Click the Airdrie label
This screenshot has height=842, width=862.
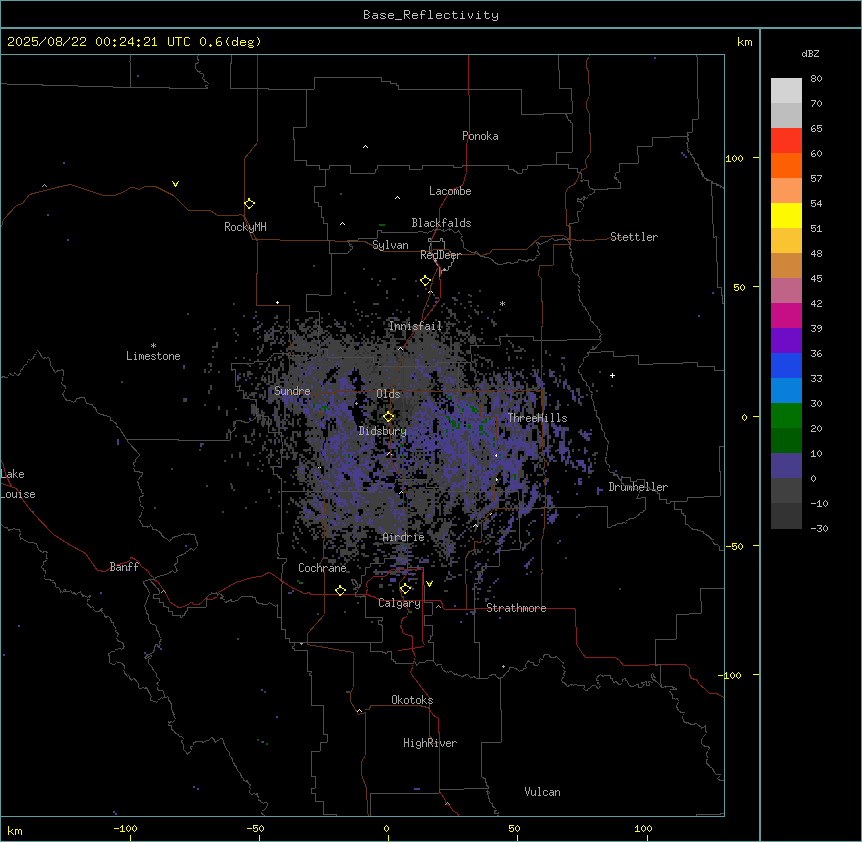click(404, 537)
